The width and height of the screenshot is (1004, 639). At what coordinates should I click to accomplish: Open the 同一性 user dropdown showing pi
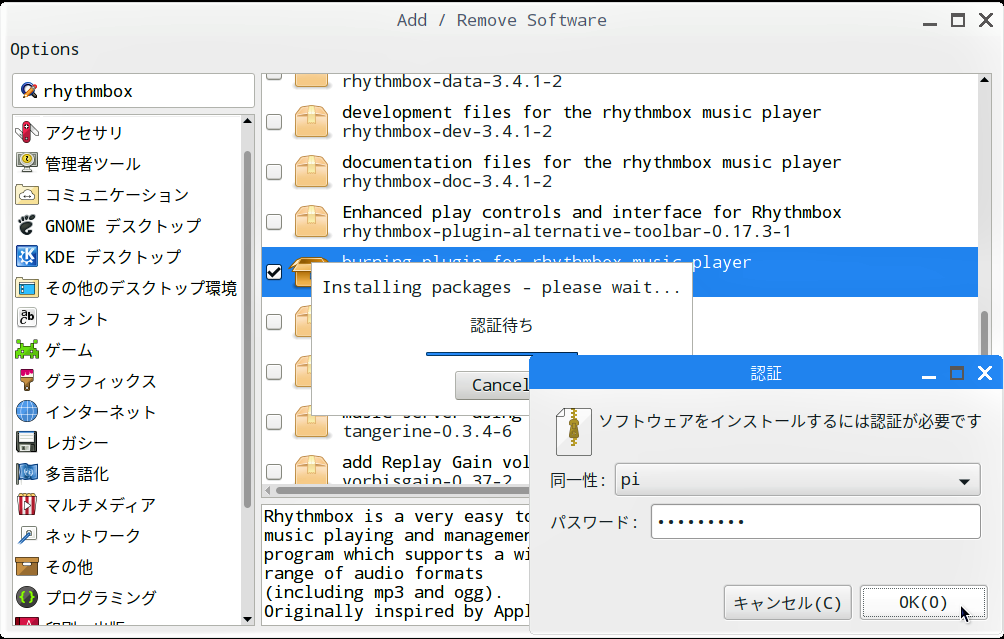click(797, 480)
